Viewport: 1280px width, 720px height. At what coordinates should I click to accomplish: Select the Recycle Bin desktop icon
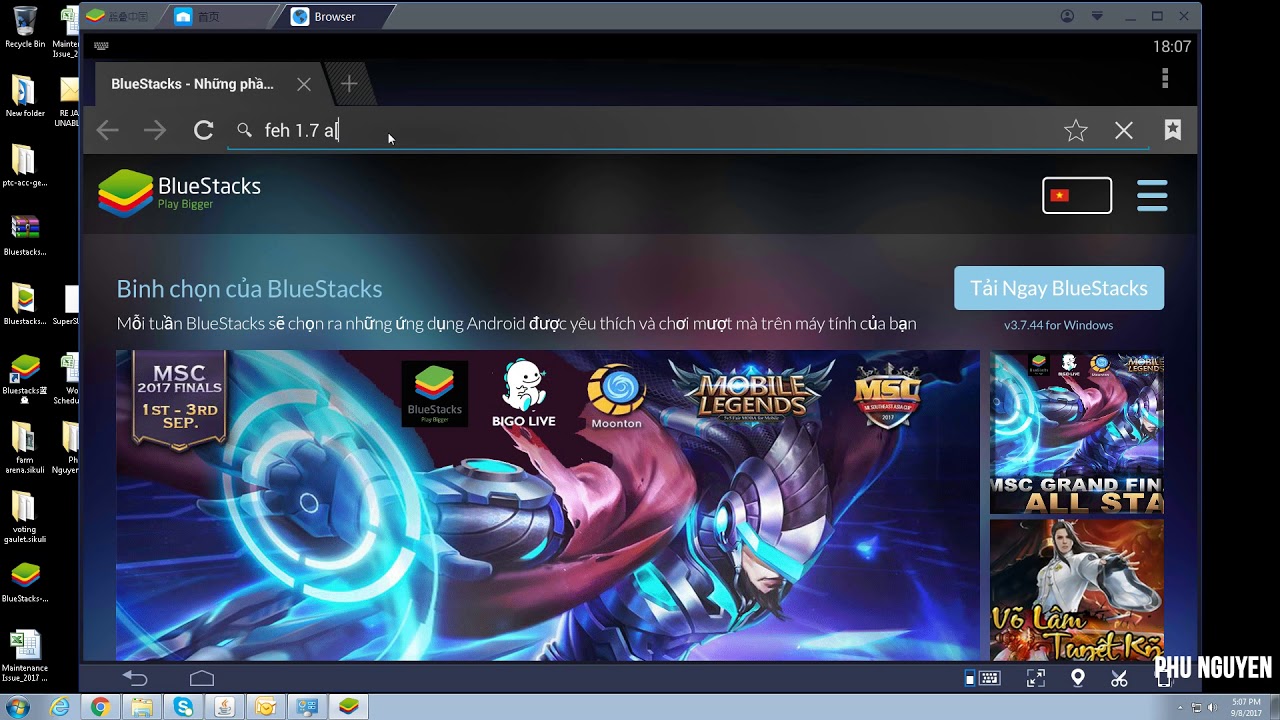[25, 27]
